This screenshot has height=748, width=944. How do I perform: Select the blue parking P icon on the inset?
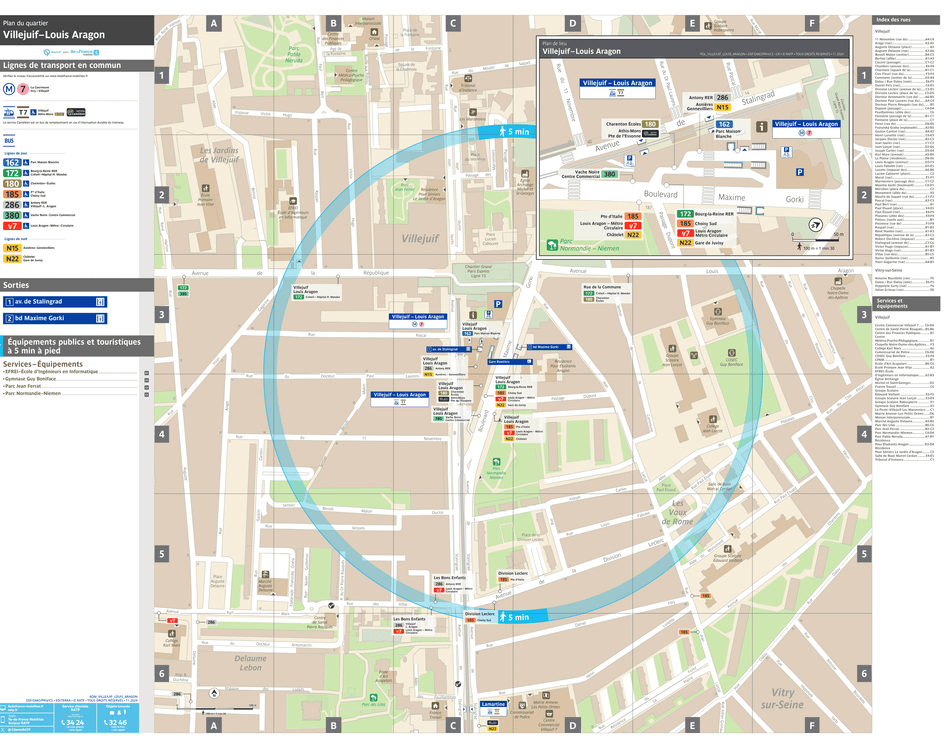pyautogui.click(x=800, y=172)
